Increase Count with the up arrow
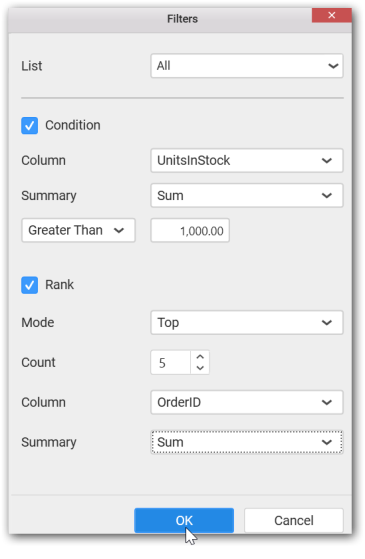The image size is (365, 559). 200,357
